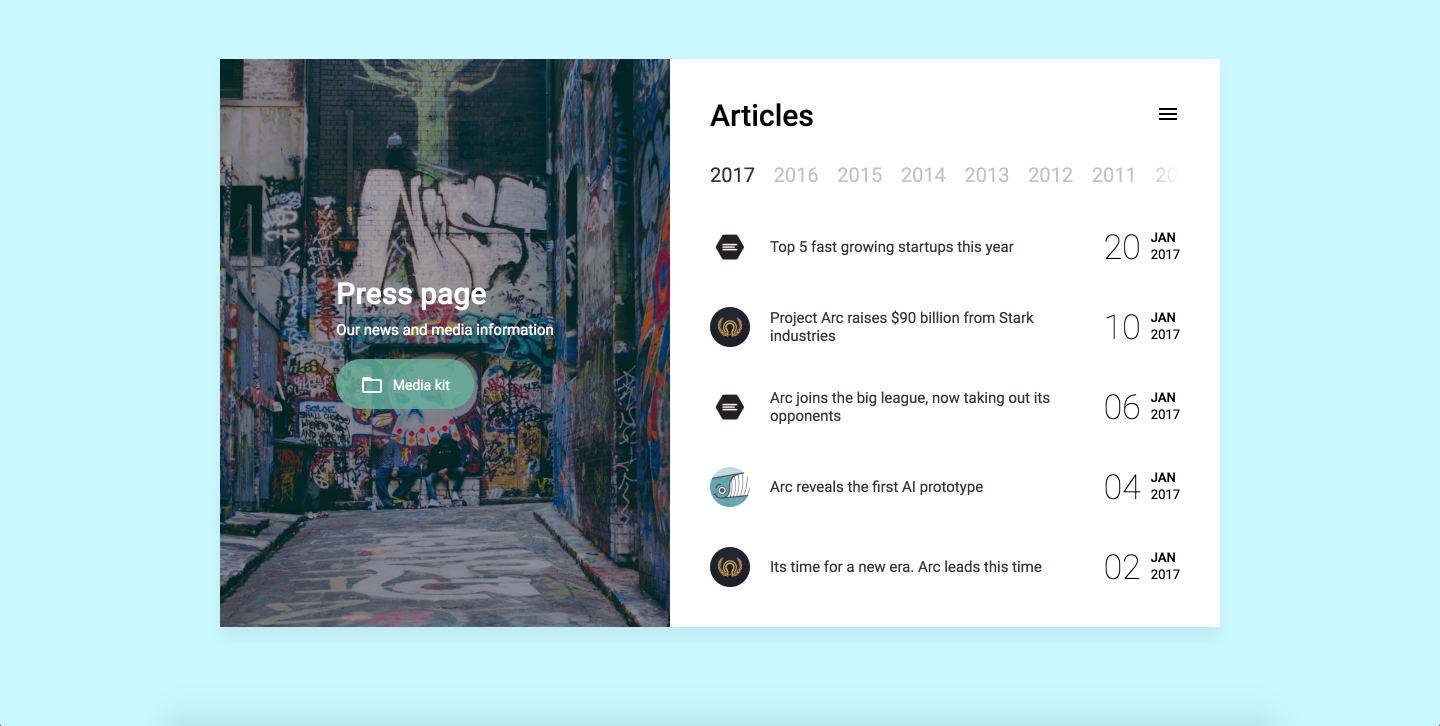Select the 2014 year tab
Image resolution: width=1440 pixels, height=726 pixels.
[x=923, y=175]
